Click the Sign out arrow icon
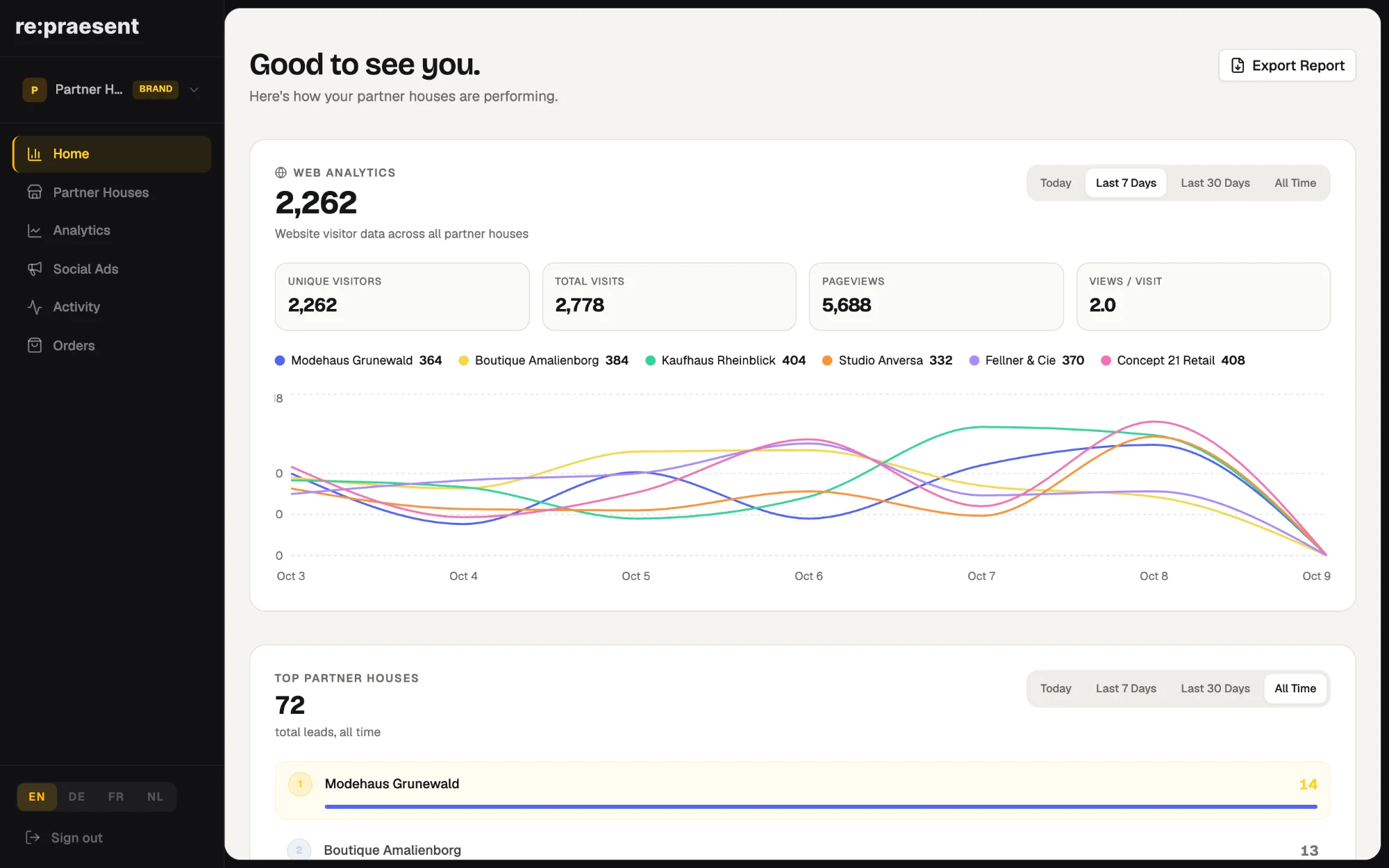This screenshot has height=868, width=1389. (33, 837)
